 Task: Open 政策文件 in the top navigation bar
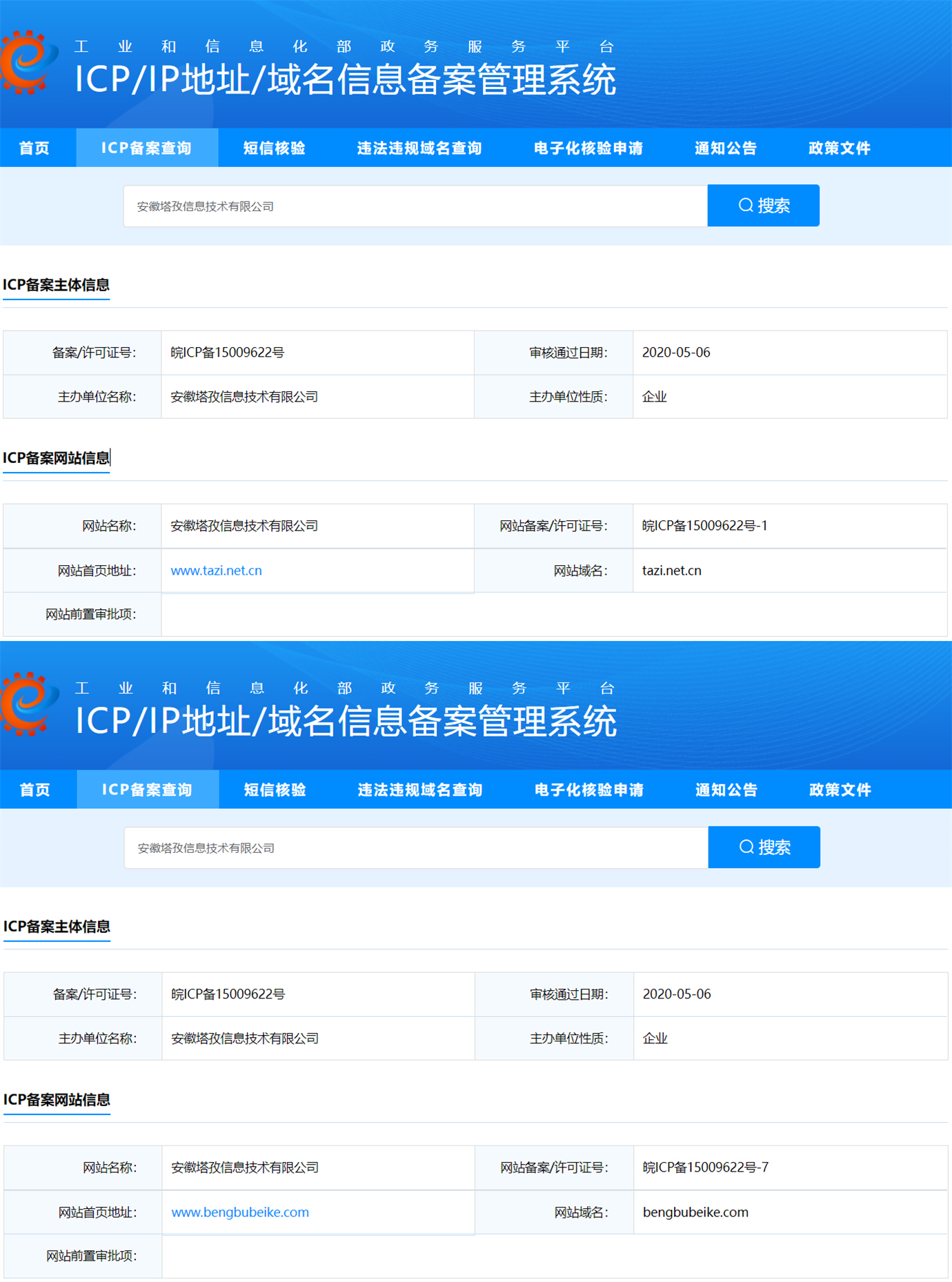click(839, 148)
